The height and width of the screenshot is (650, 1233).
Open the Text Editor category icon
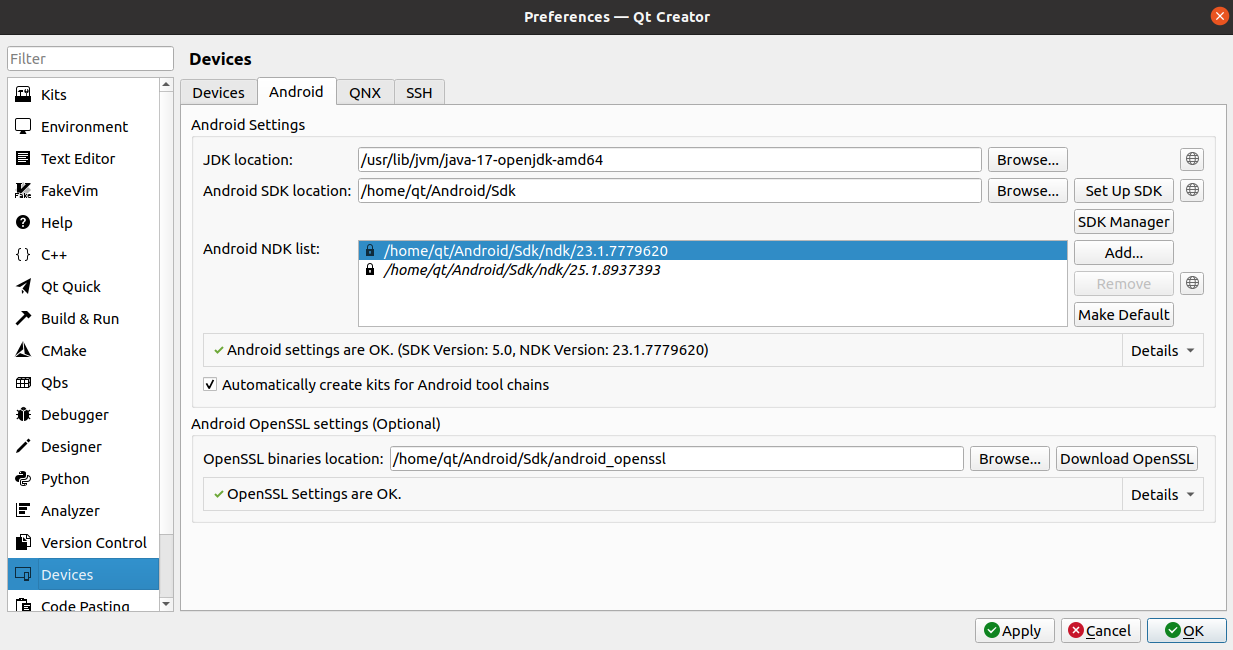[x=23, y=159]
